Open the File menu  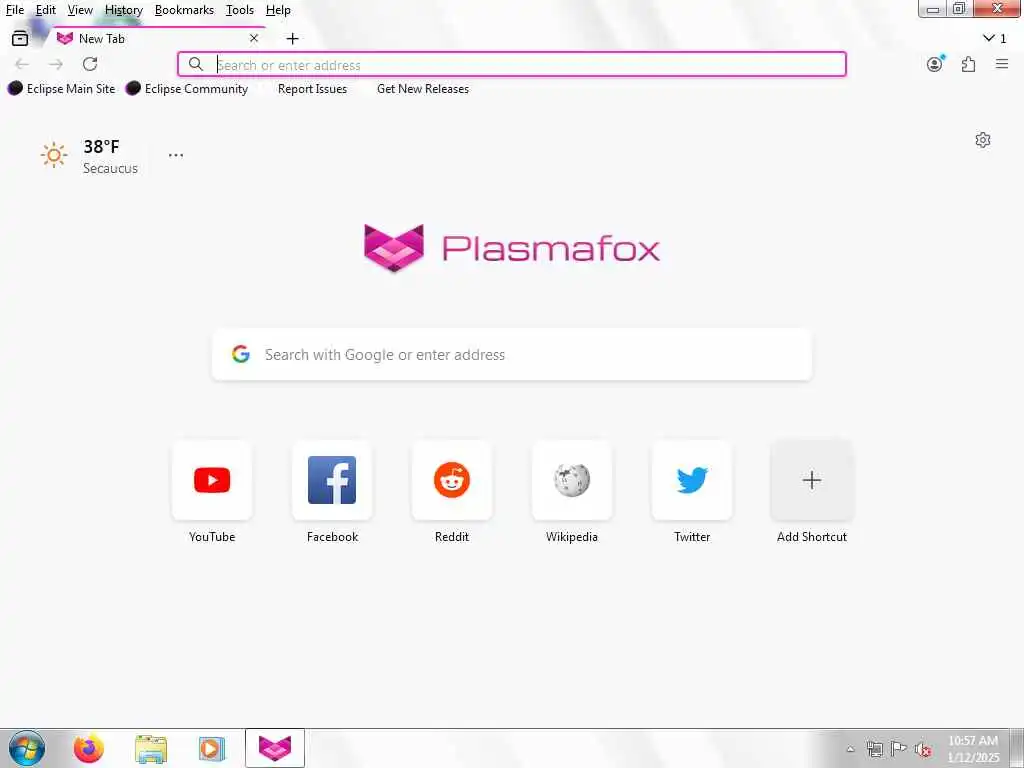[14, 10]
